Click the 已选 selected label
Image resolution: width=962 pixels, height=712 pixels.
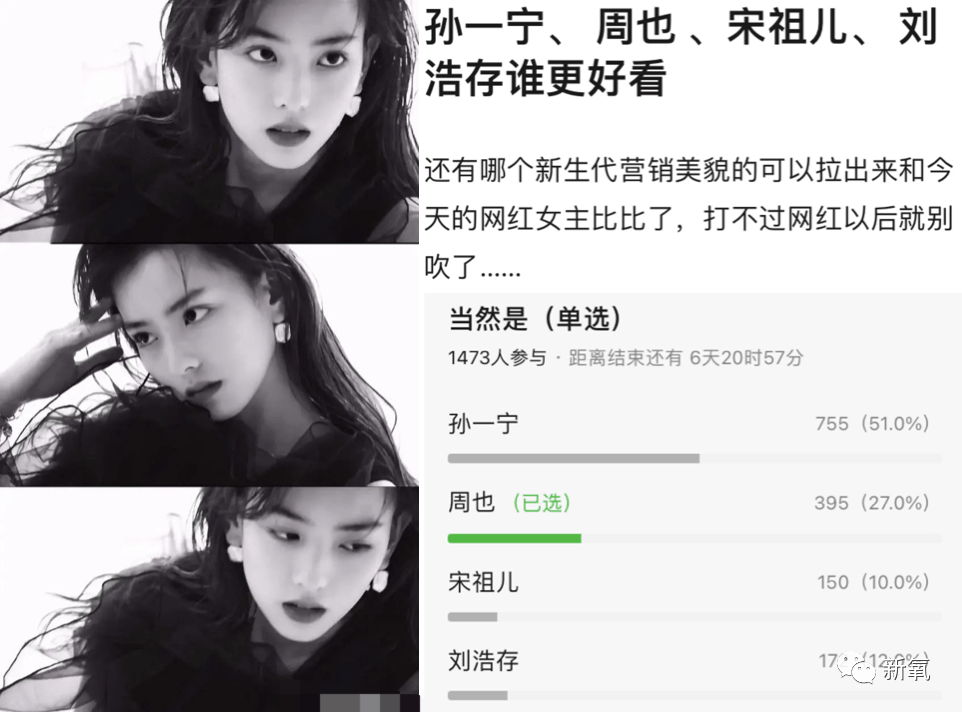tap(542, 503)
